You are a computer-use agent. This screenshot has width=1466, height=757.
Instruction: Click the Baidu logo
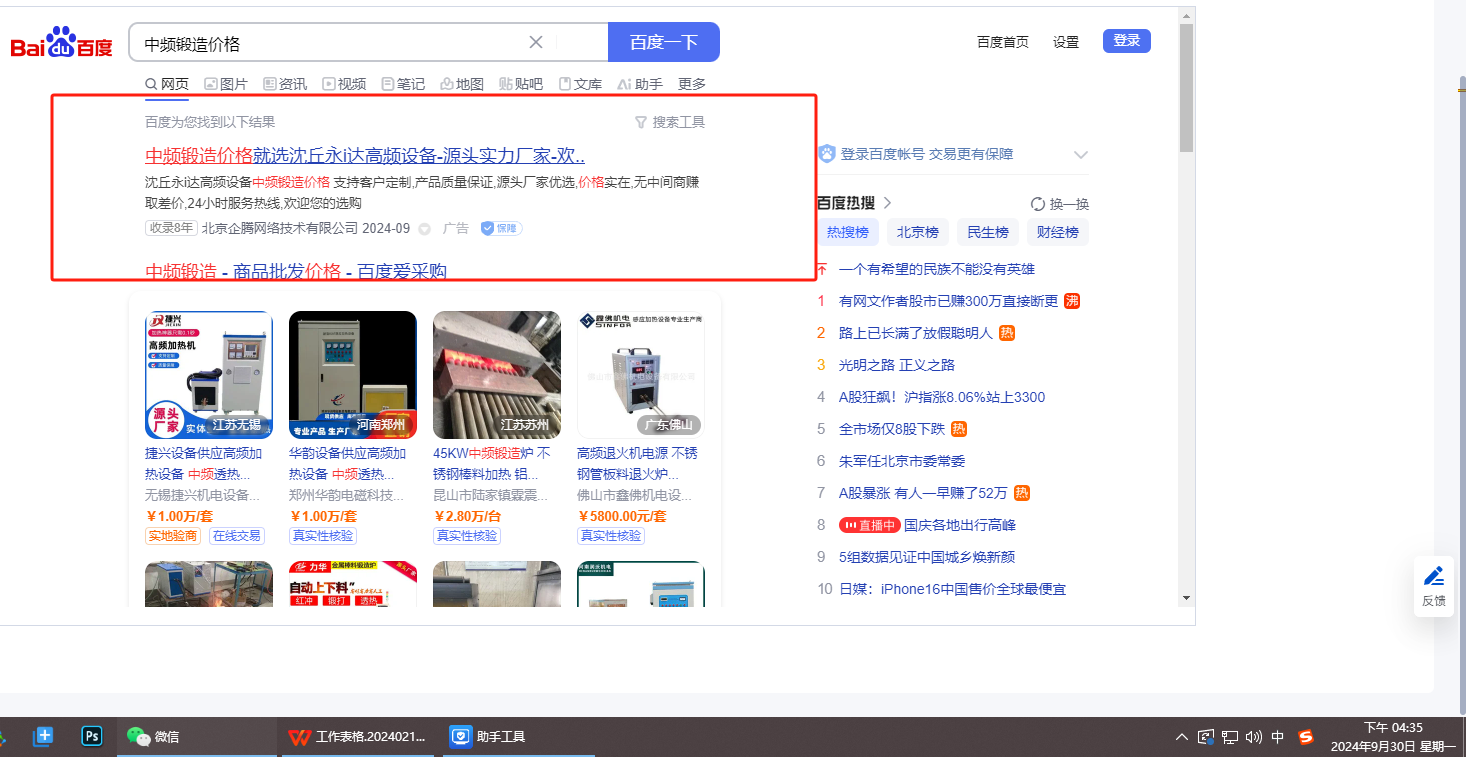pyautogui.click(x=62, y=44)
